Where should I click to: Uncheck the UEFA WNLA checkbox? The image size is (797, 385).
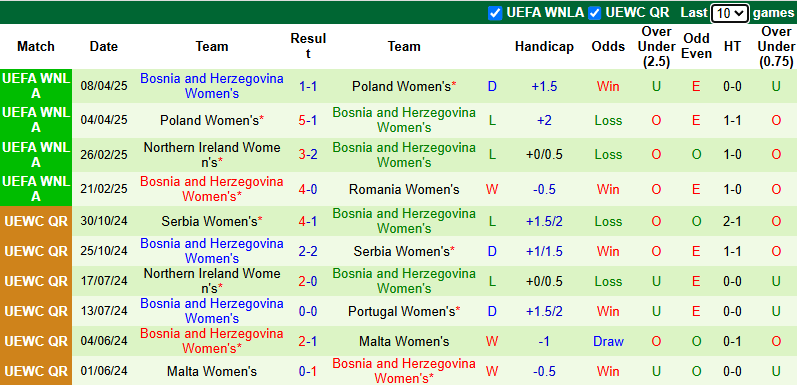coord(495,13)
